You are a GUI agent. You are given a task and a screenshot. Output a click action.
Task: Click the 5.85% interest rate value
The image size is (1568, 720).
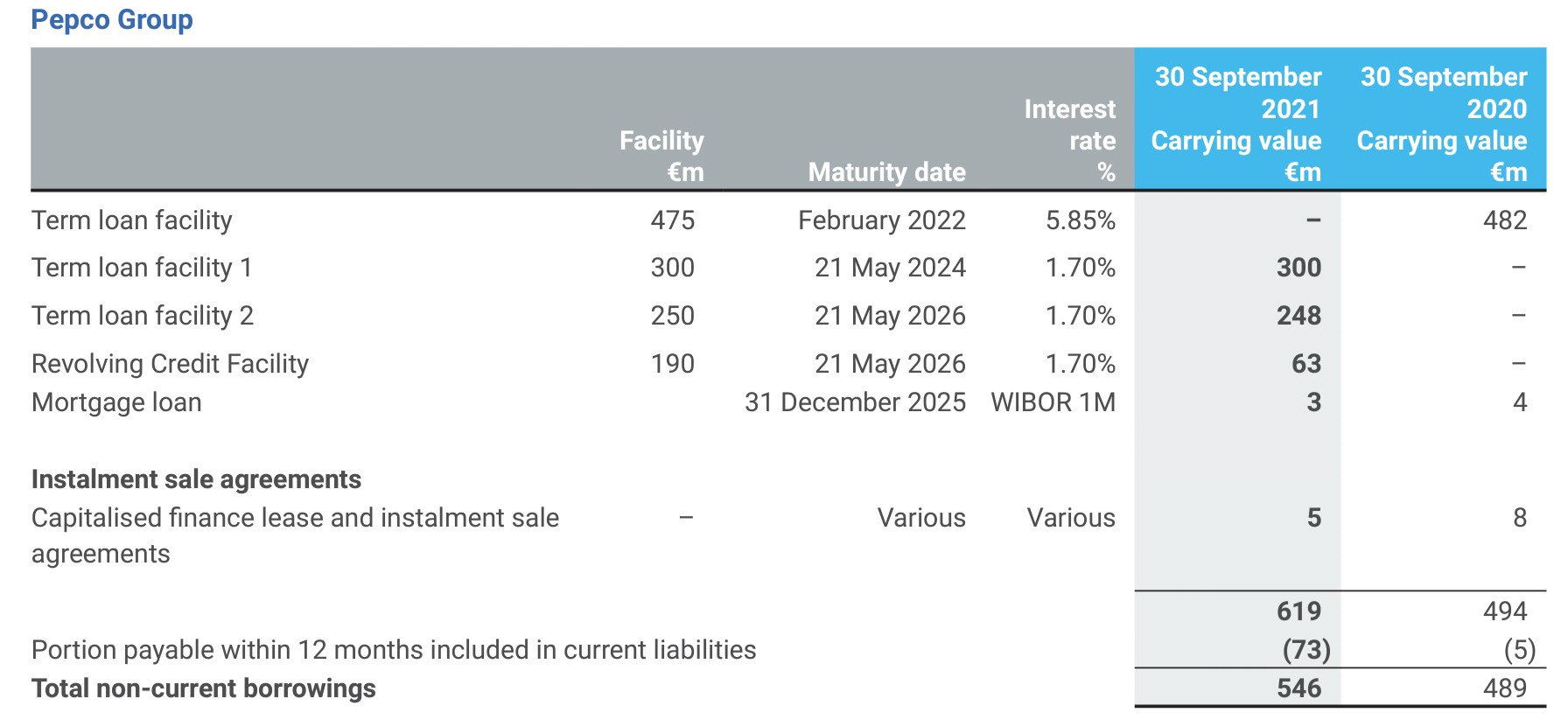point(1081,220)
